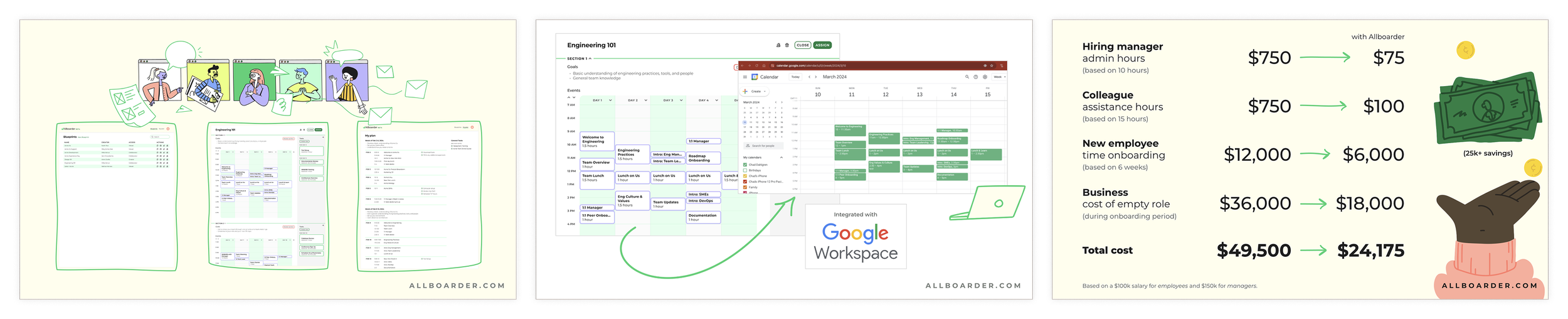
Task: Go to previous week in Calendar
Action: [809, 77]
